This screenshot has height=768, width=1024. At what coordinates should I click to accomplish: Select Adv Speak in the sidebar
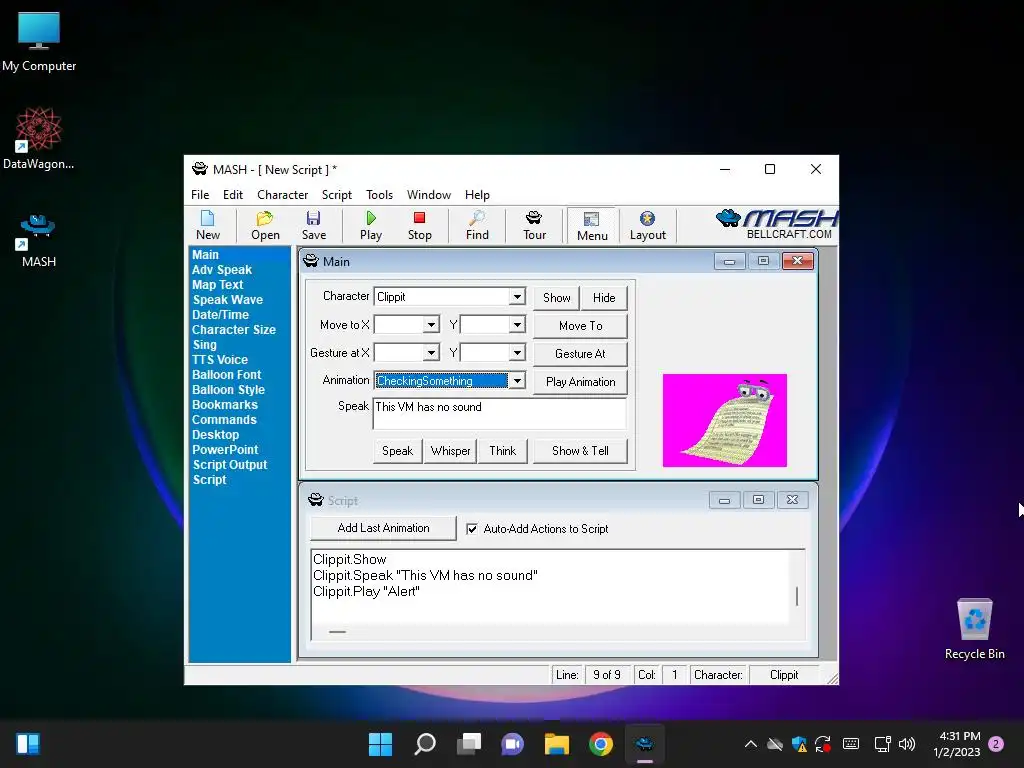tap(222, 270)
